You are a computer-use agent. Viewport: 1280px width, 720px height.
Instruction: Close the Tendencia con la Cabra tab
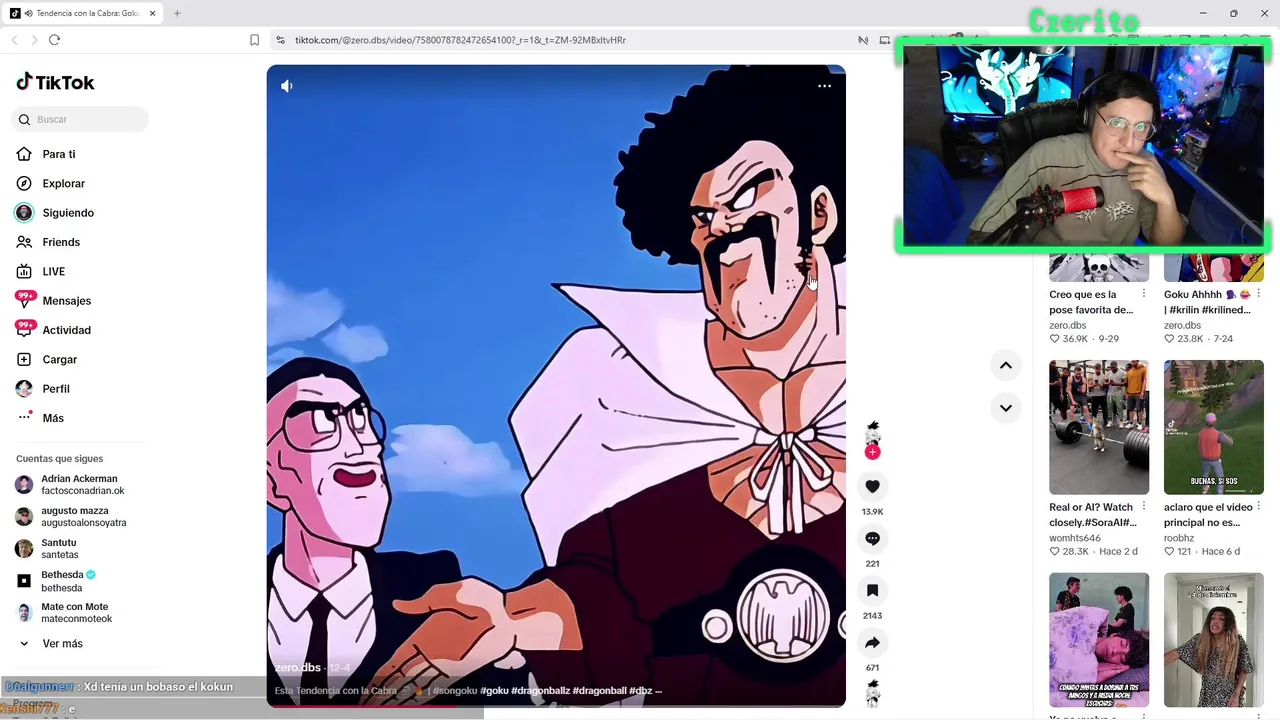point(153,13)
